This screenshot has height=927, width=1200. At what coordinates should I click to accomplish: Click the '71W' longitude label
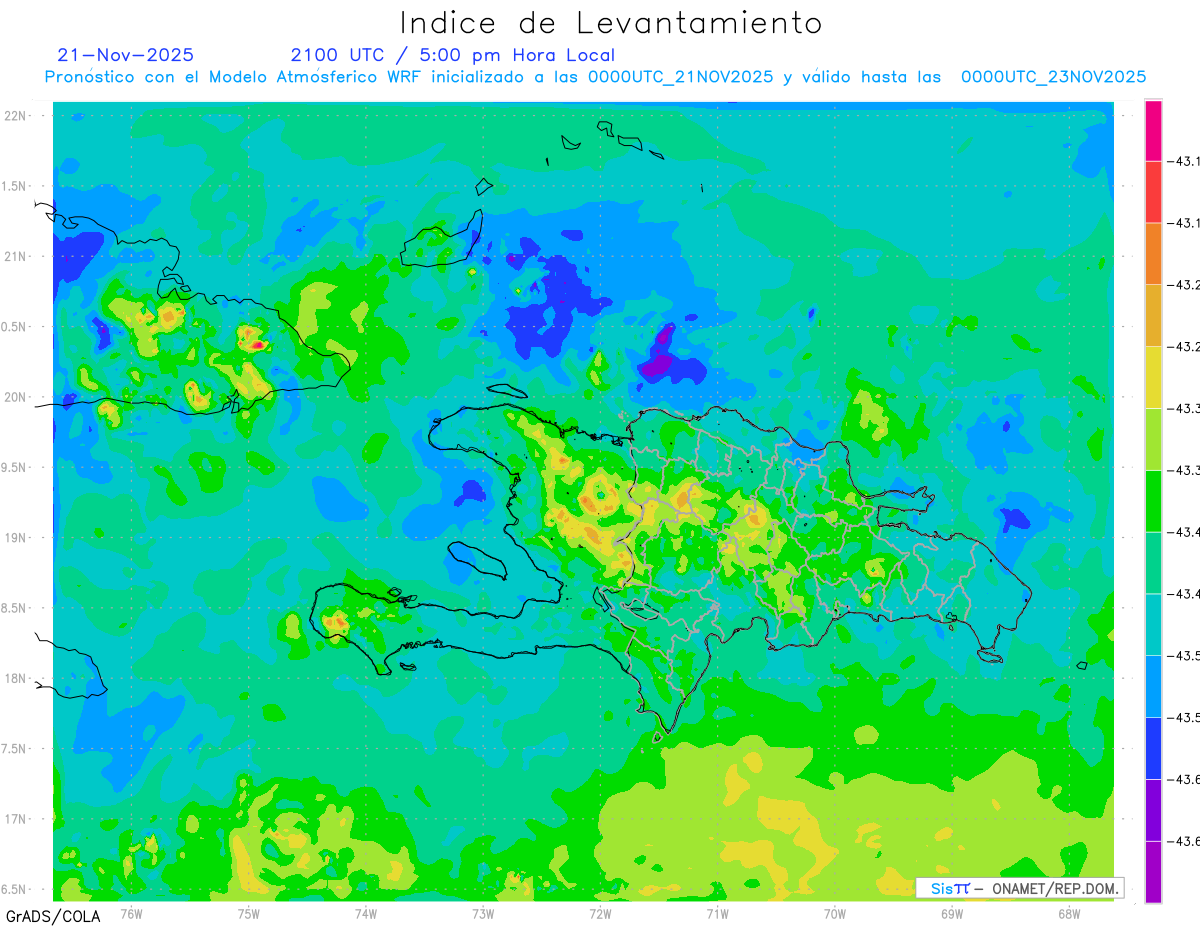[x=717, y=914]
